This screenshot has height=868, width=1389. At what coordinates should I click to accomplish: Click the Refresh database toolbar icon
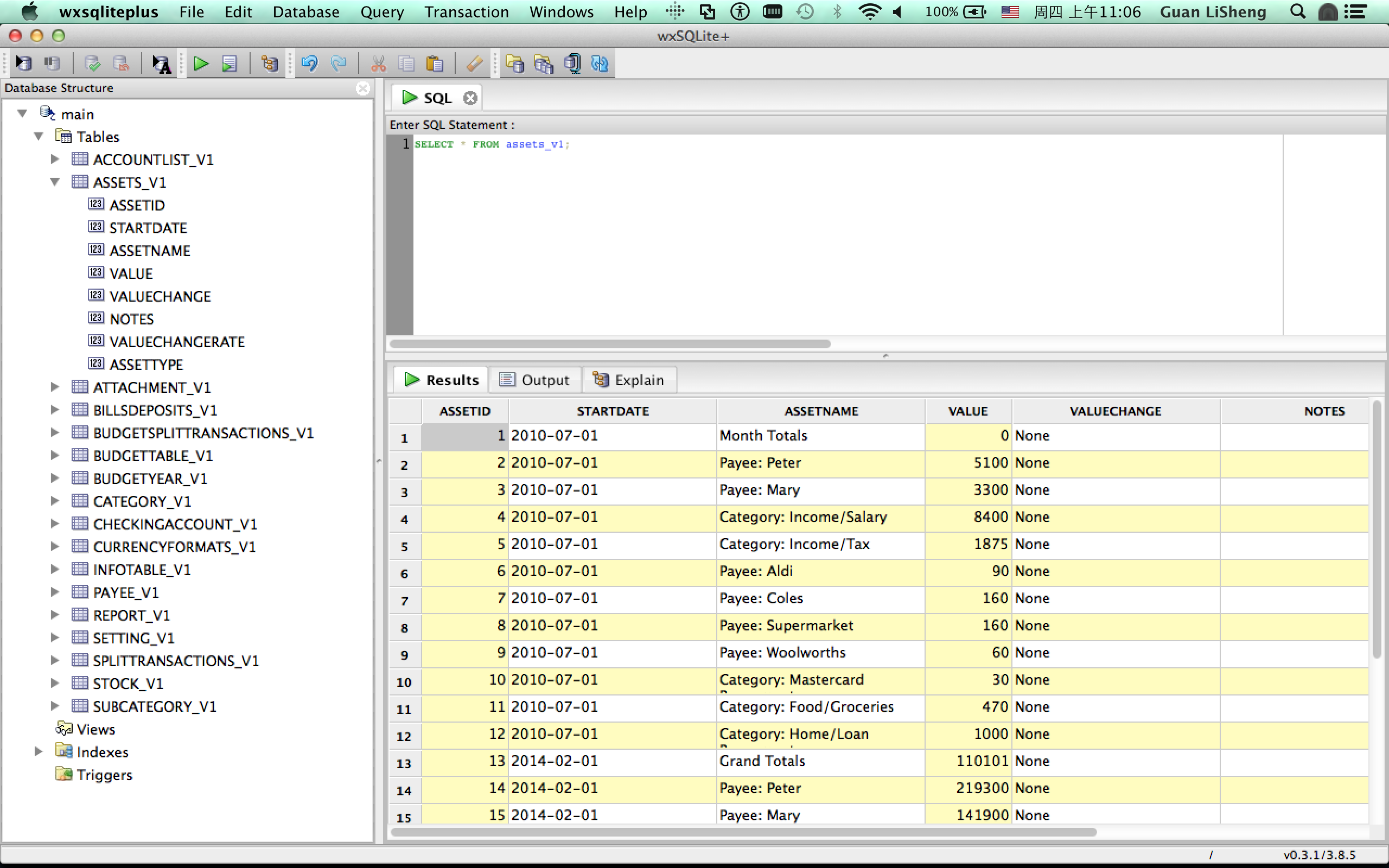coord(600,63)
